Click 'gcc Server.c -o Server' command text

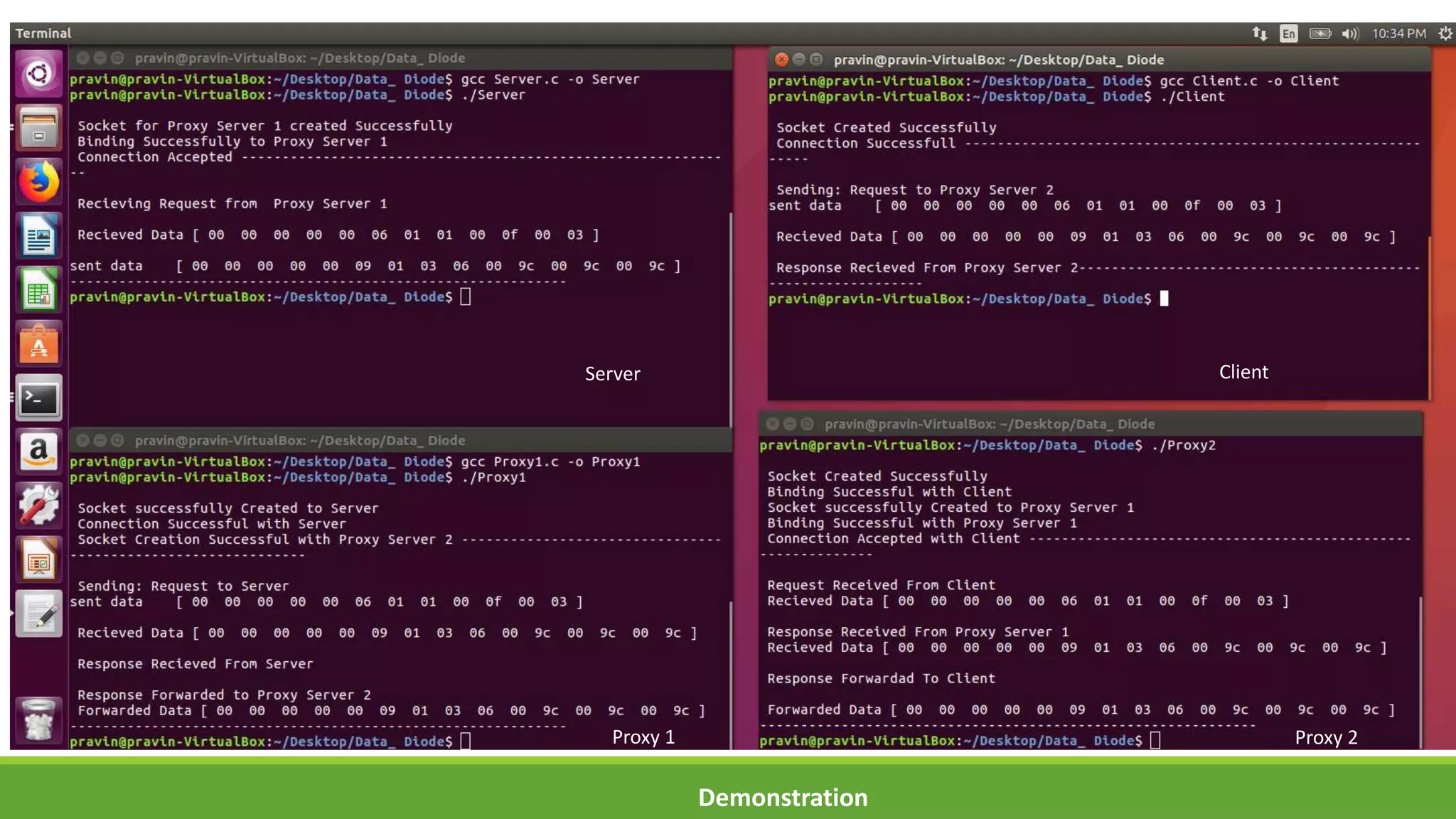point(550,79)
